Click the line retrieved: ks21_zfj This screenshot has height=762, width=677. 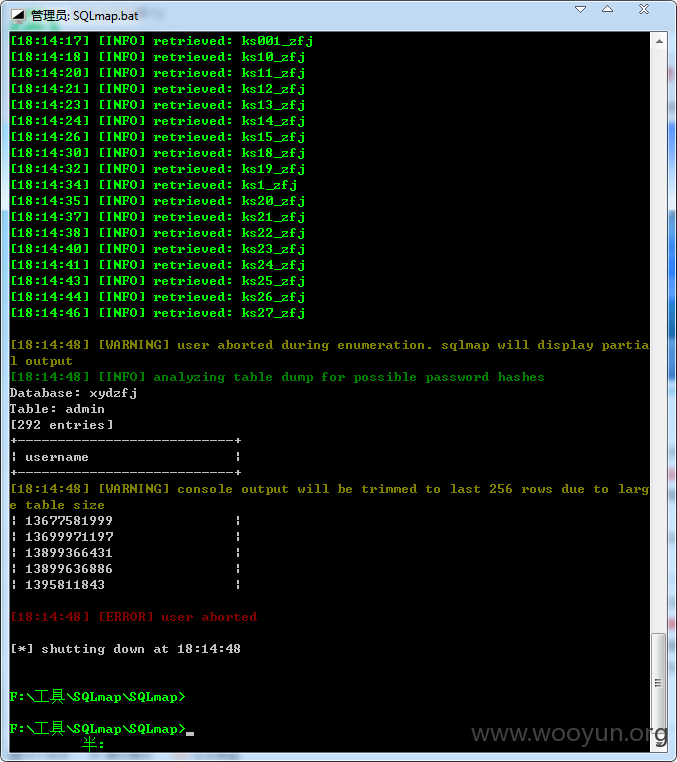(x=157, y=217)
